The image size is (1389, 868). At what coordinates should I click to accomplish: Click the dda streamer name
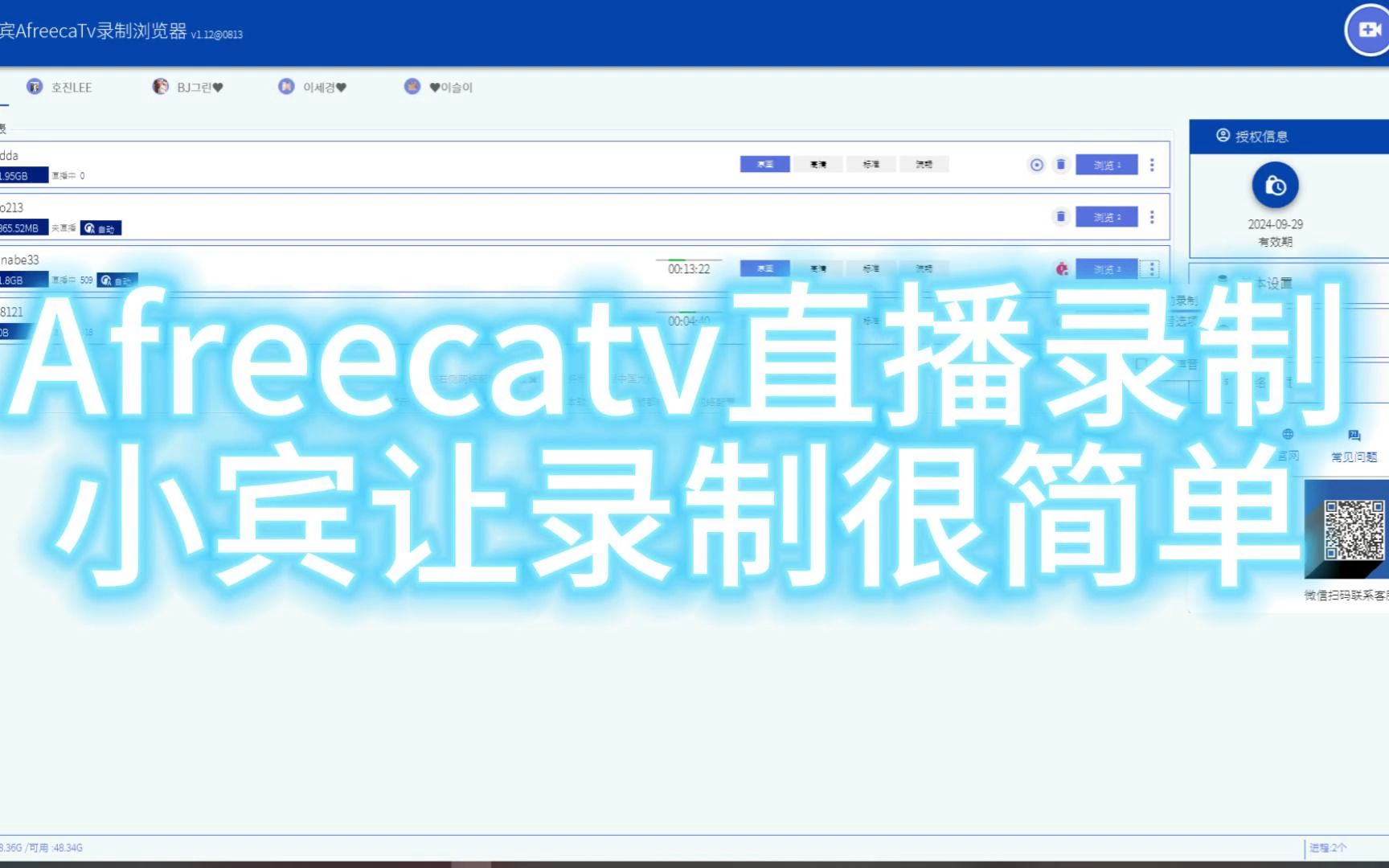pos(9,155)
